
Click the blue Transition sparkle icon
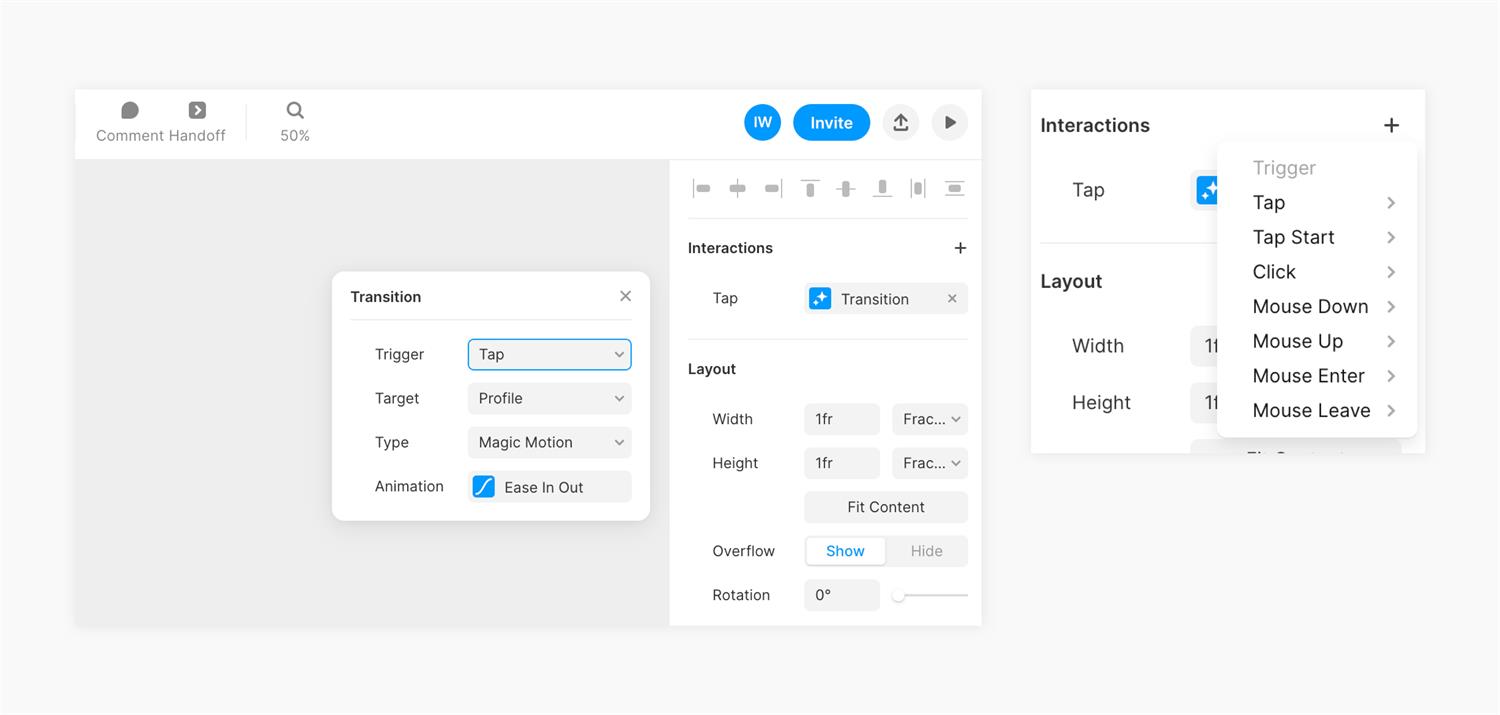point(820,298)
